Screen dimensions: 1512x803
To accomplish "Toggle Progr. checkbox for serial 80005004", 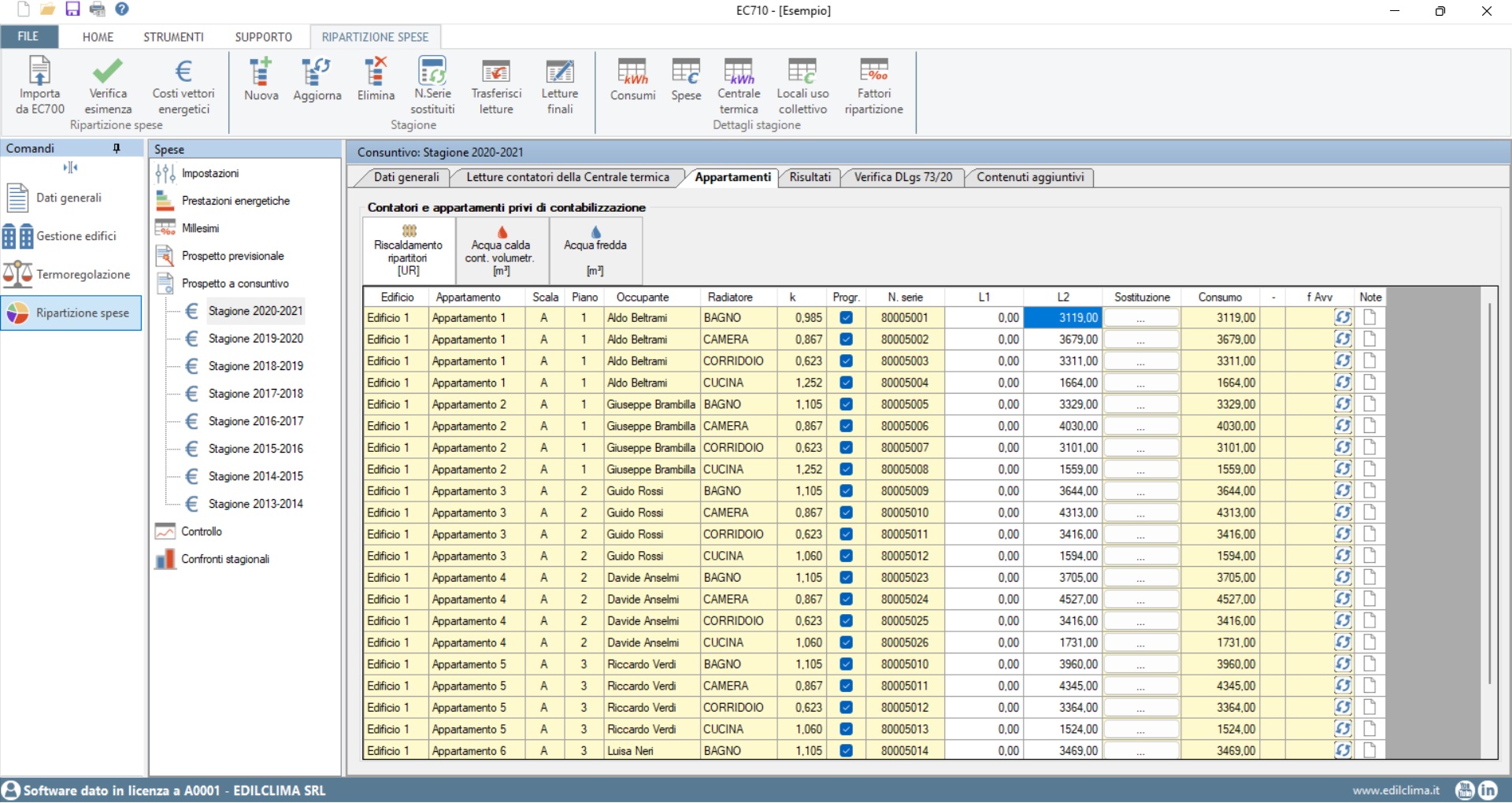I will pos(846,383).
